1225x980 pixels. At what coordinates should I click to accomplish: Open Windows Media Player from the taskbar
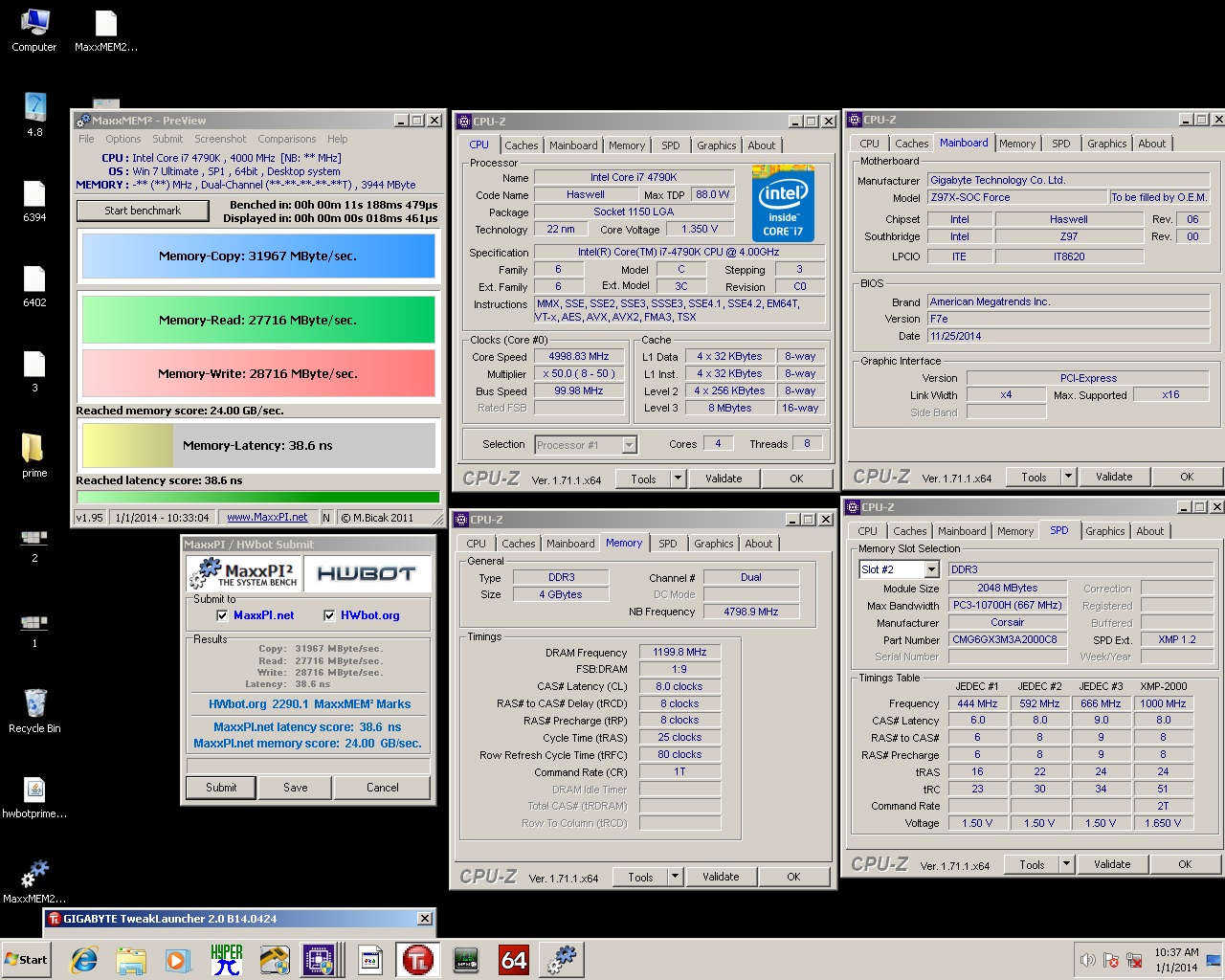(x=178, y=960)
